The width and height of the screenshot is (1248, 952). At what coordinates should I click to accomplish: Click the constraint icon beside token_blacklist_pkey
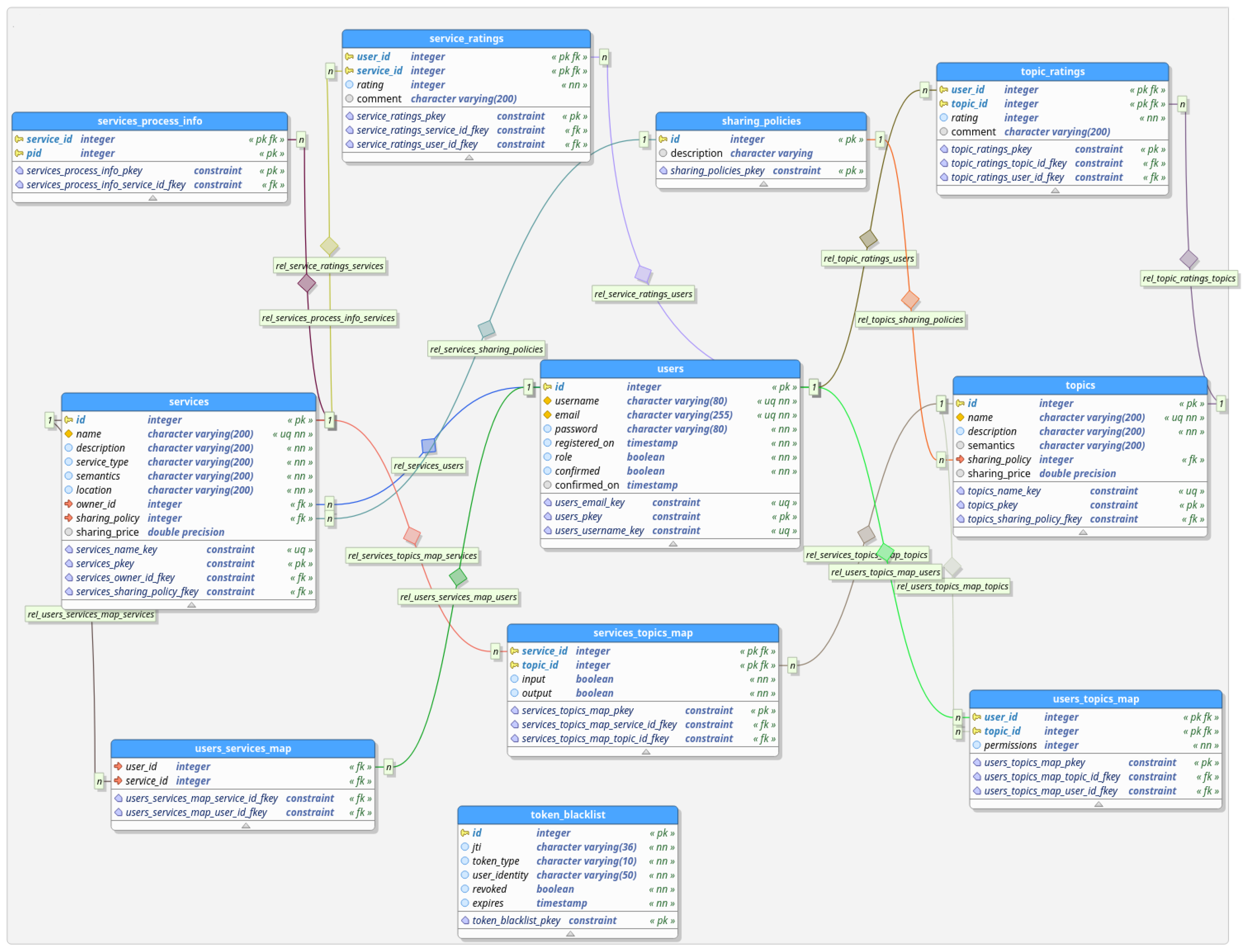coord(465,920)
